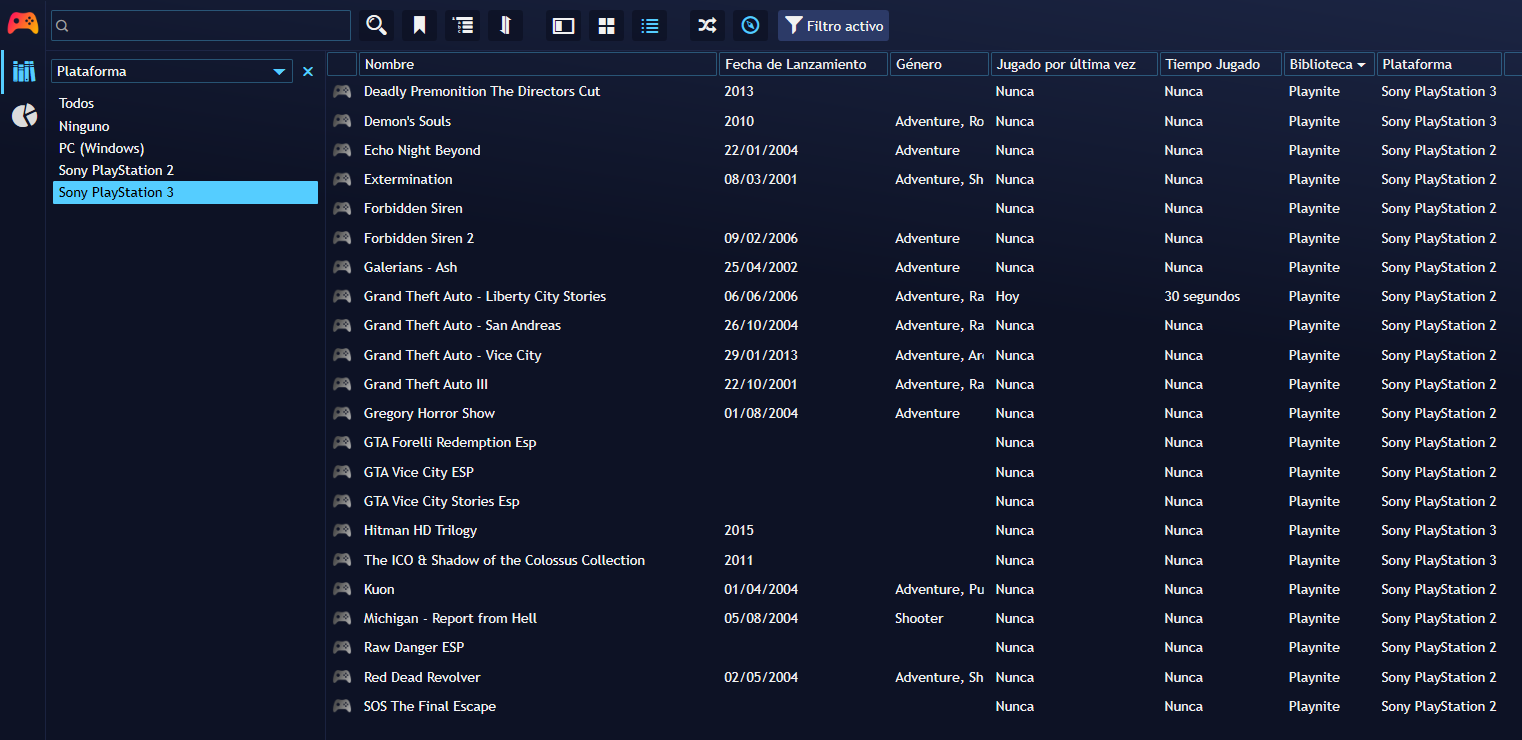Close the Plataforma explorer panel
This screenshot has height=740, width=1522.
pos(308,72)
